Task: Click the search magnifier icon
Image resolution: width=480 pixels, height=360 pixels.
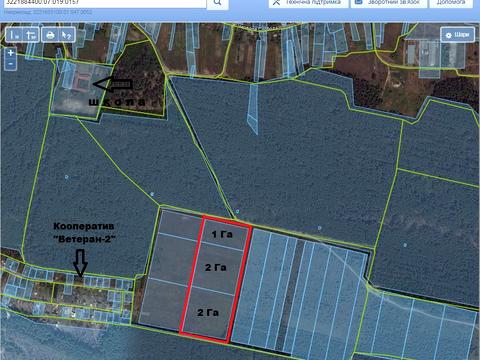Action: click(x=217, y=3)
